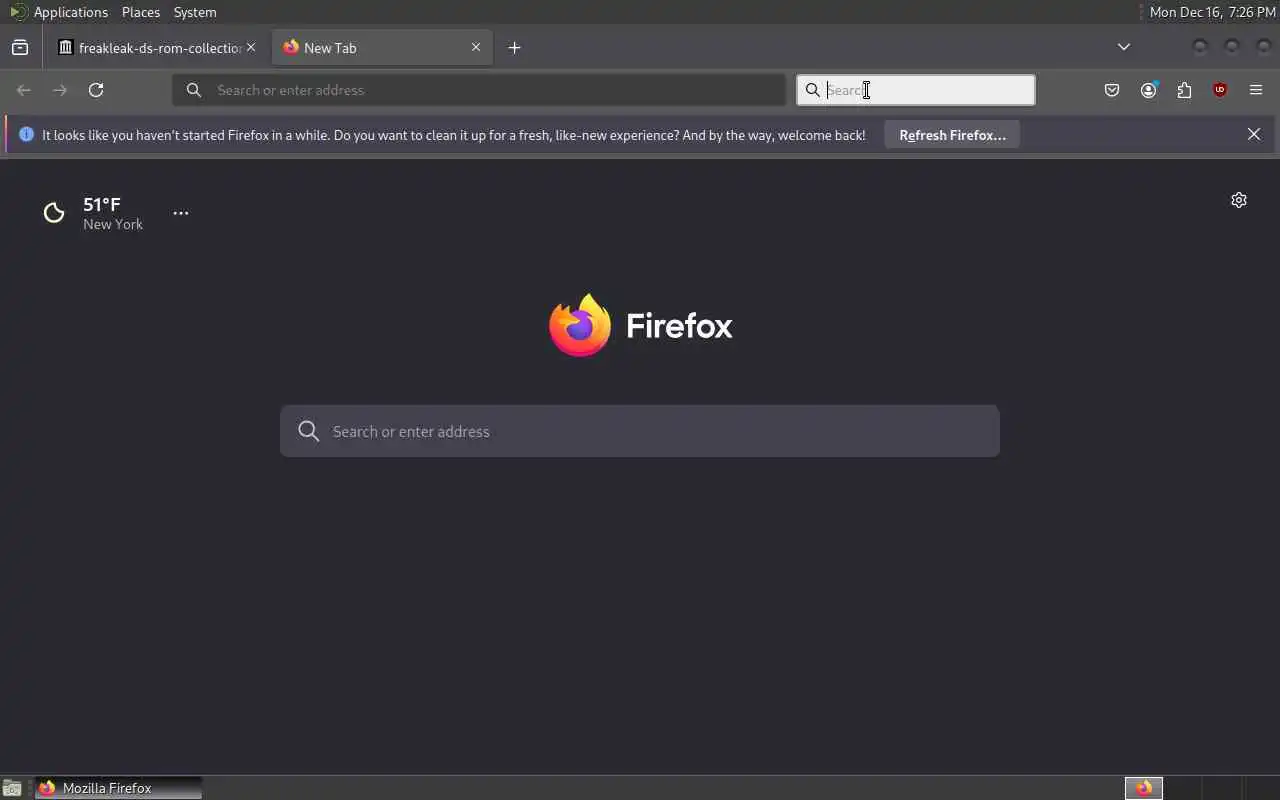Click the Refresh Firefox… button
1280x800 pixels.
pos(952,135)
